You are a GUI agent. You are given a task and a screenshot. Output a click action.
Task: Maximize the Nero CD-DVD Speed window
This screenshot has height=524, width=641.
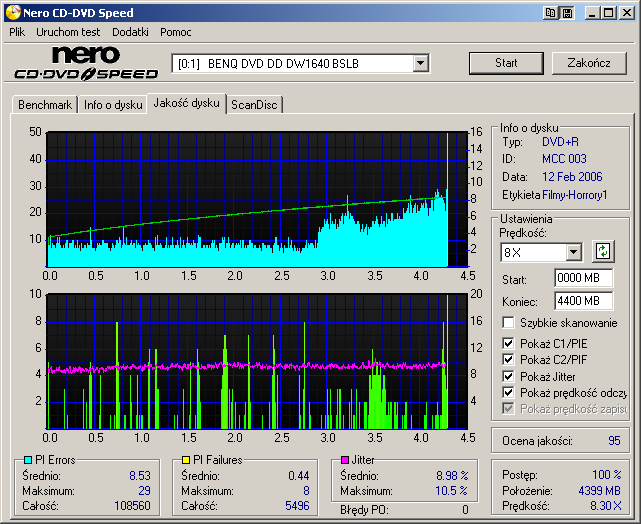609,13
